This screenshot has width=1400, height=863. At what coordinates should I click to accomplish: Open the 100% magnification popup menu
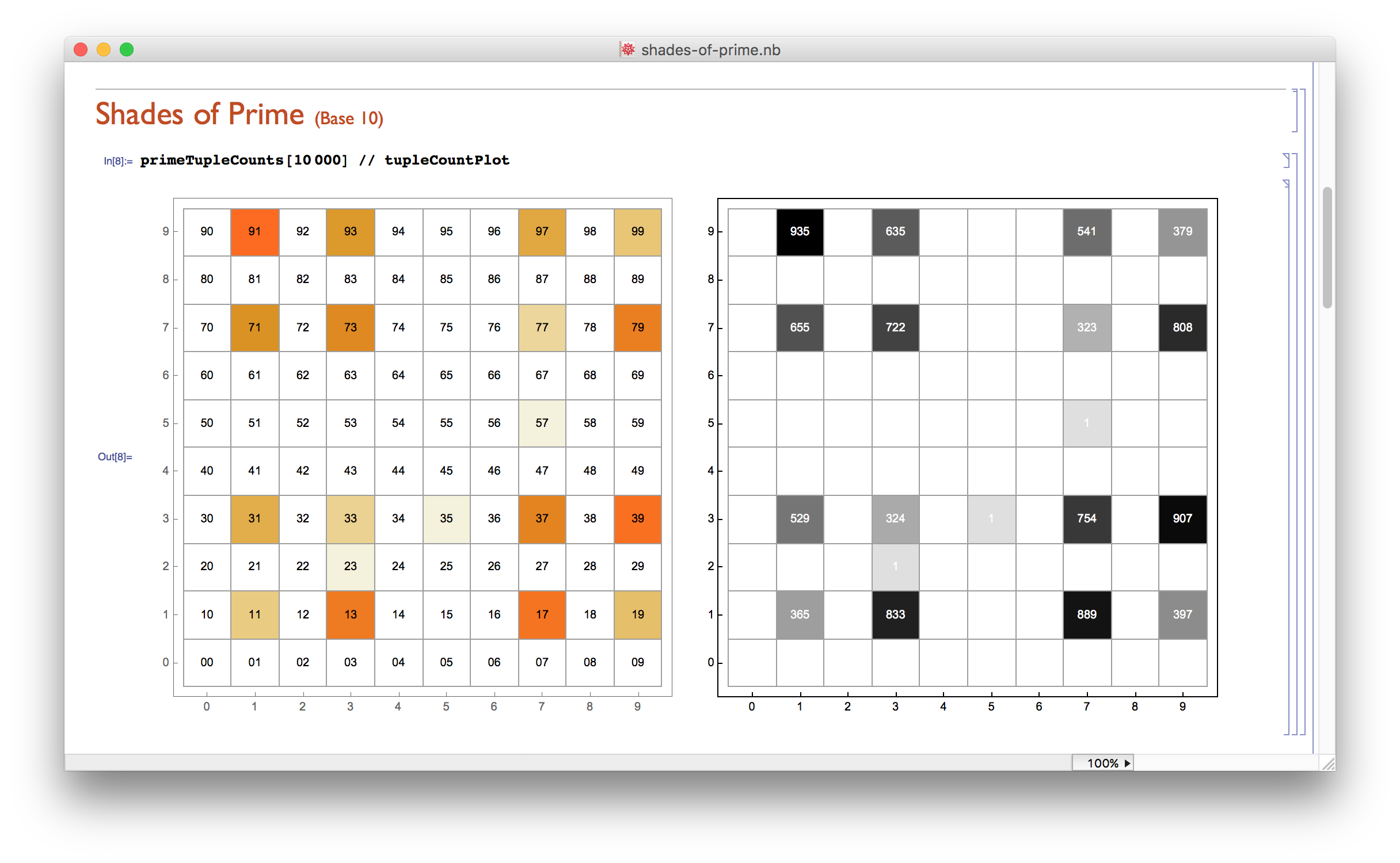[x=1102, y=763]
